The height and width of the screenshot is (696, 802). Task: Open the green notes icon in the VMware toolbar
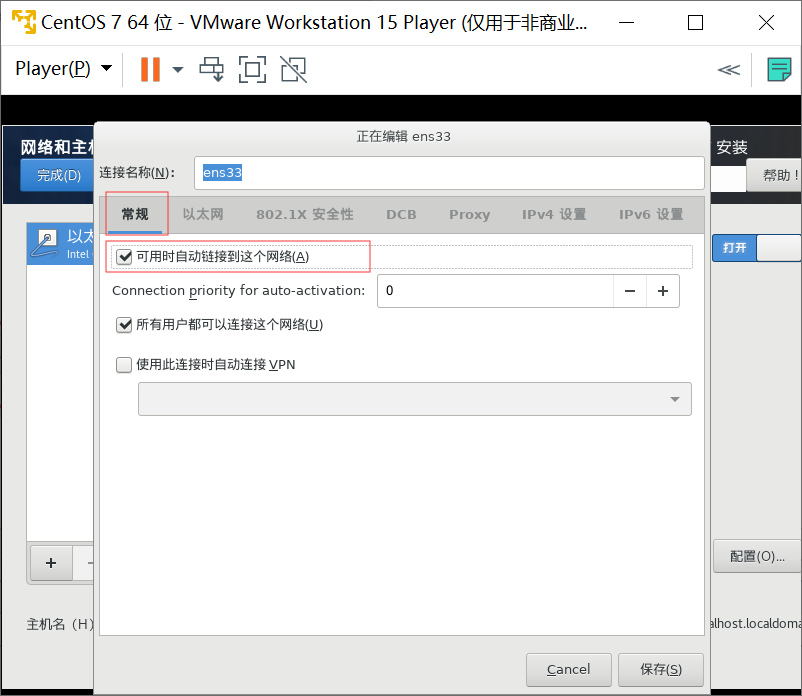coord(779,69)
